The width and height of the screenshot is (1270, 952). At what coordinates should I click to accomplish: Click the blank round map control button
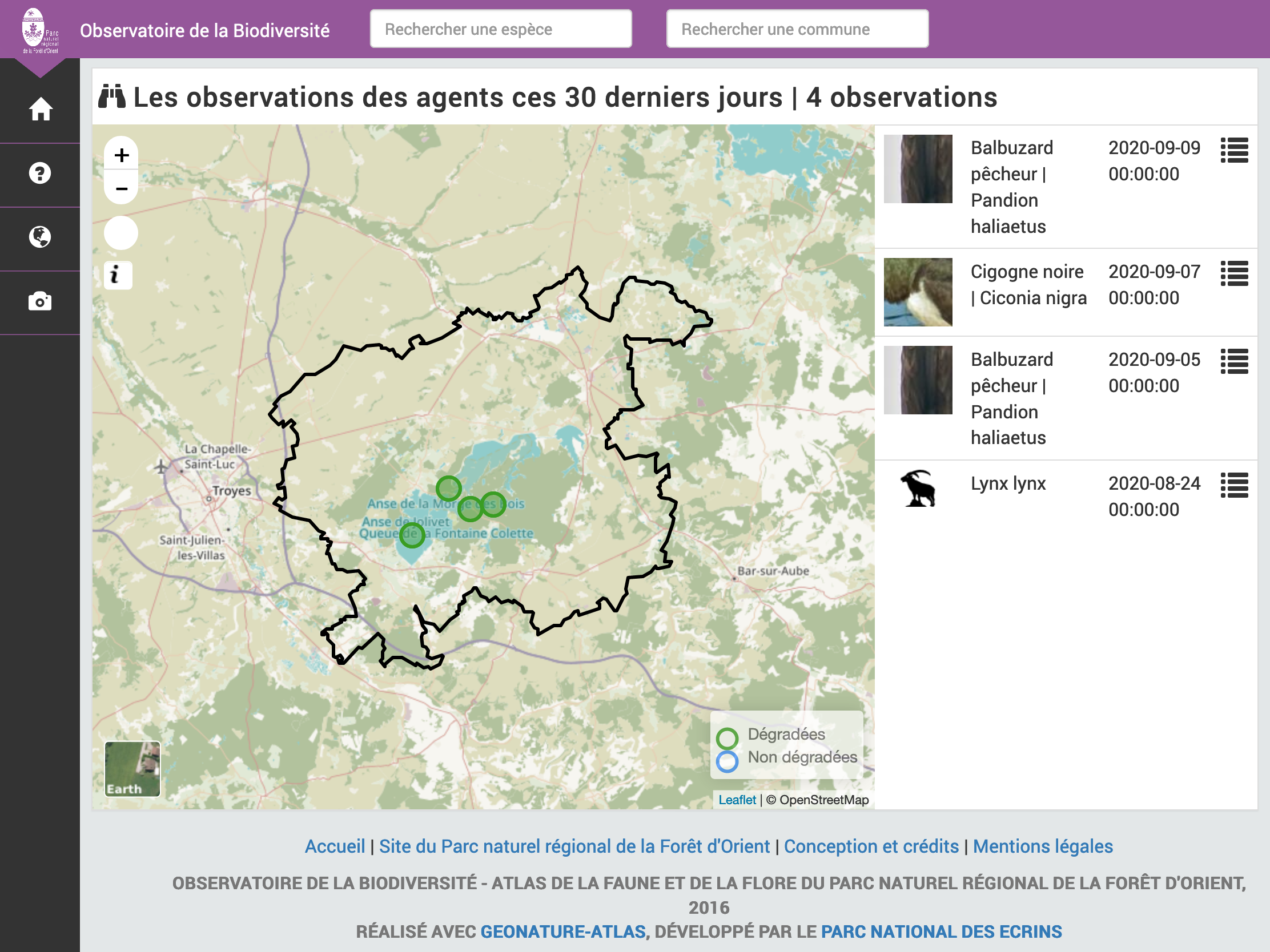tap(120, 233)
